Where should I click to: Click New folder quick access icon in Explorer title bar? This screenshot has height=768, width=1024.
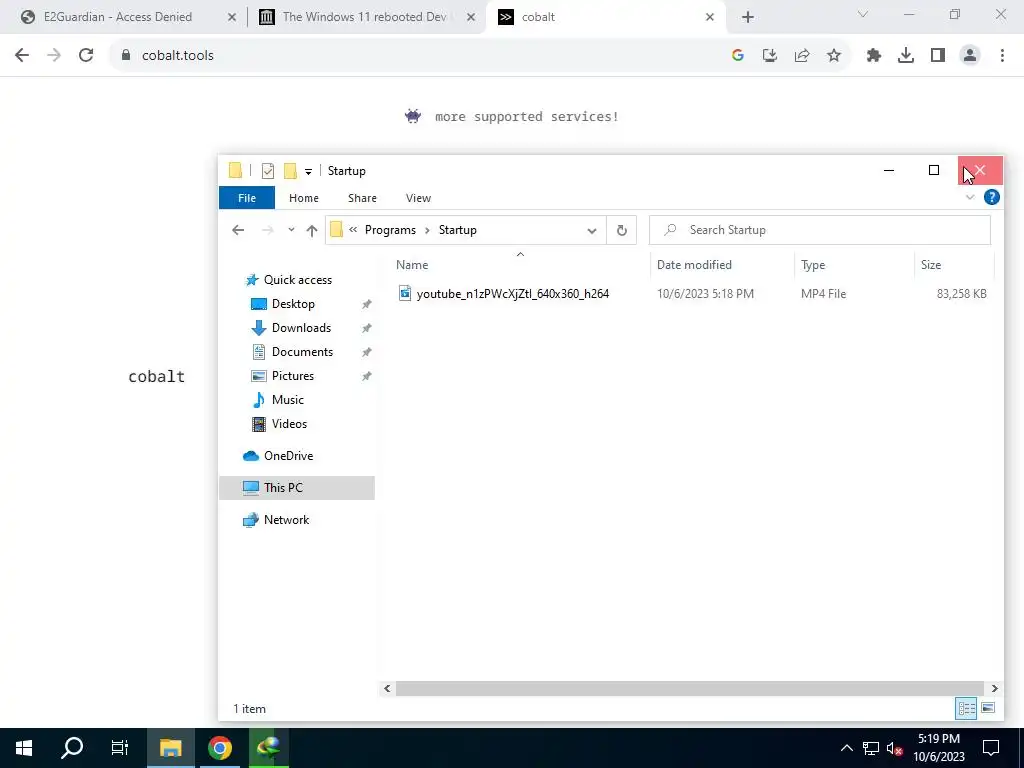pyautogui.click(x=290, y=171)
